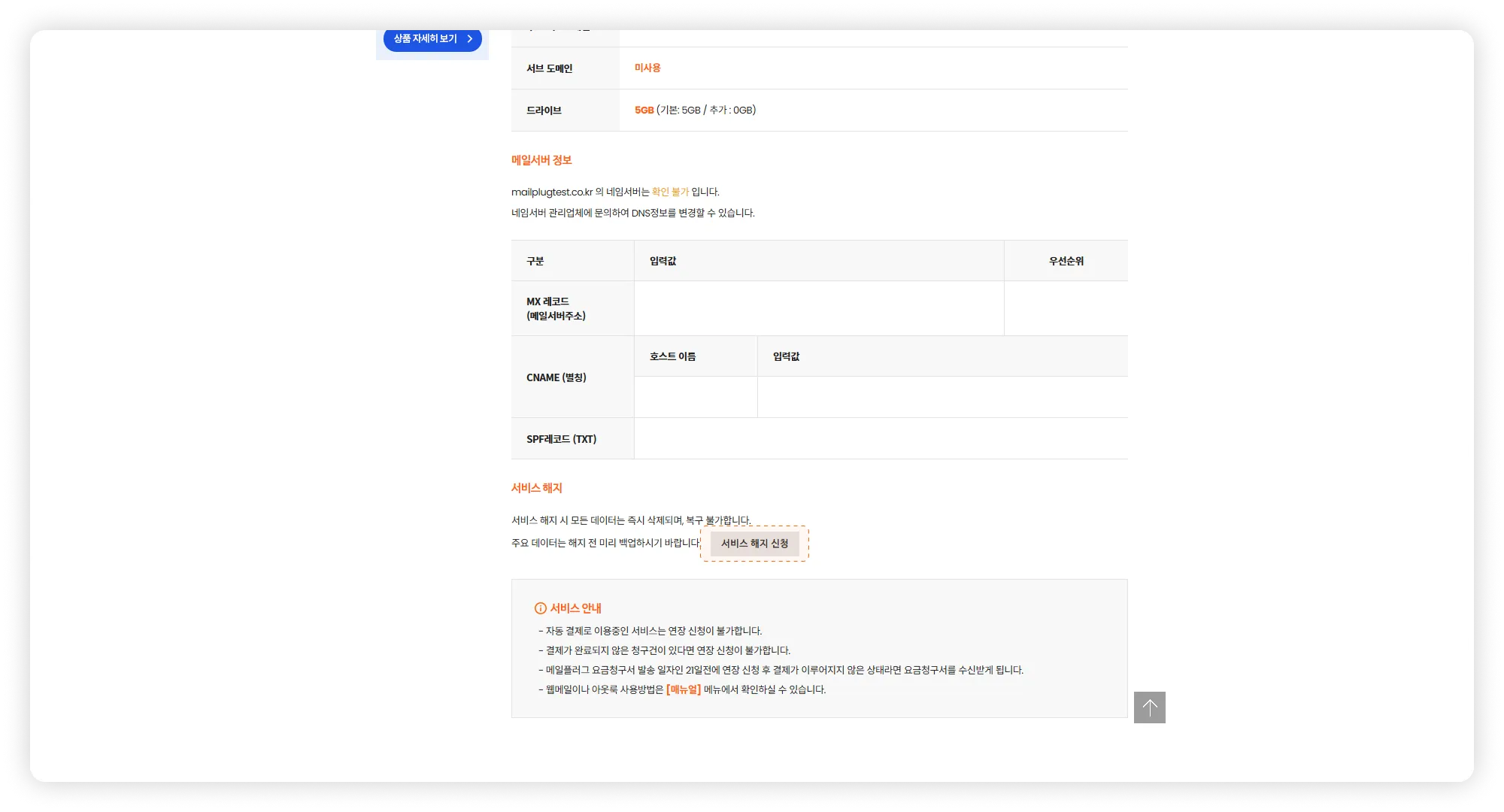Open the [메뉴얼] manual link

tap(683, 689)
